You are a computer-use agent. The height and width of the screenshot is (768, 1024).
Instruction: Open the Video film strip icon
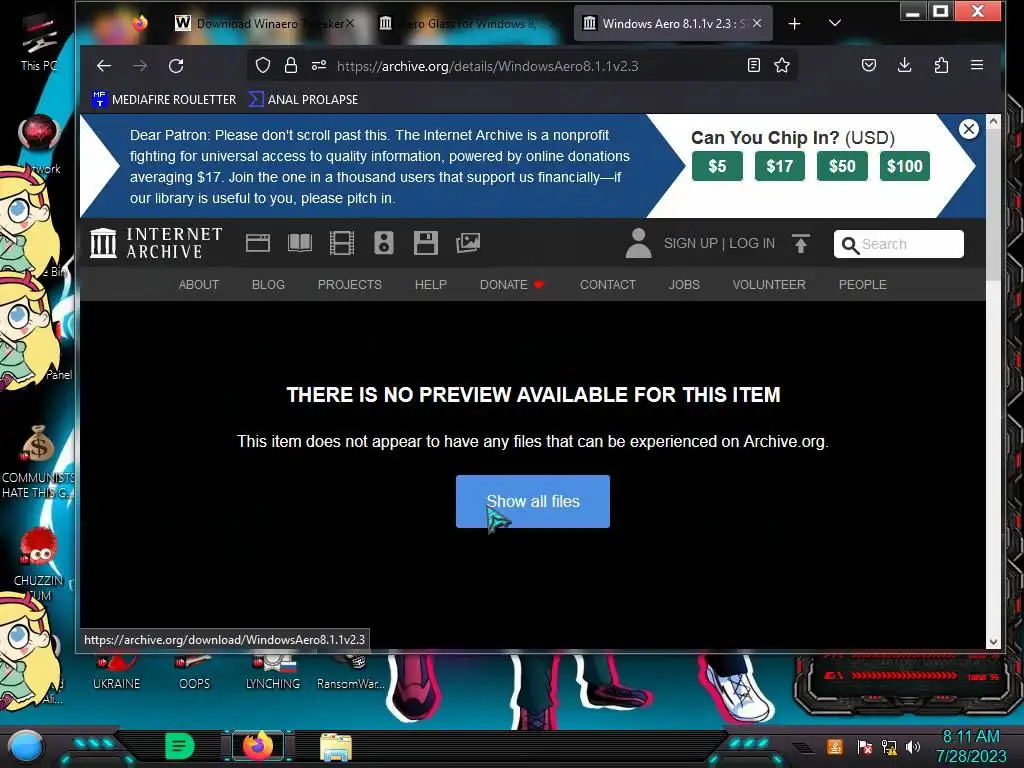point(342,243)
